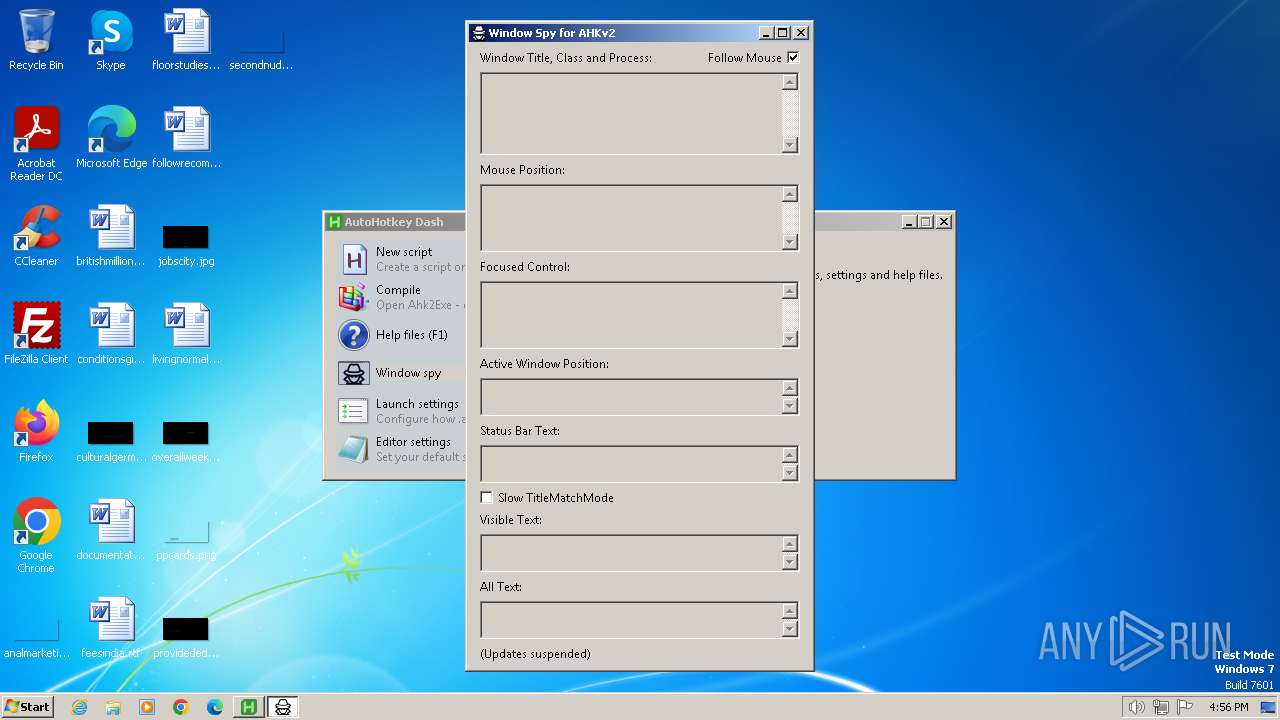Click up arrow of Active Window Position box
Screen dimensions: 1280x720
790,388
